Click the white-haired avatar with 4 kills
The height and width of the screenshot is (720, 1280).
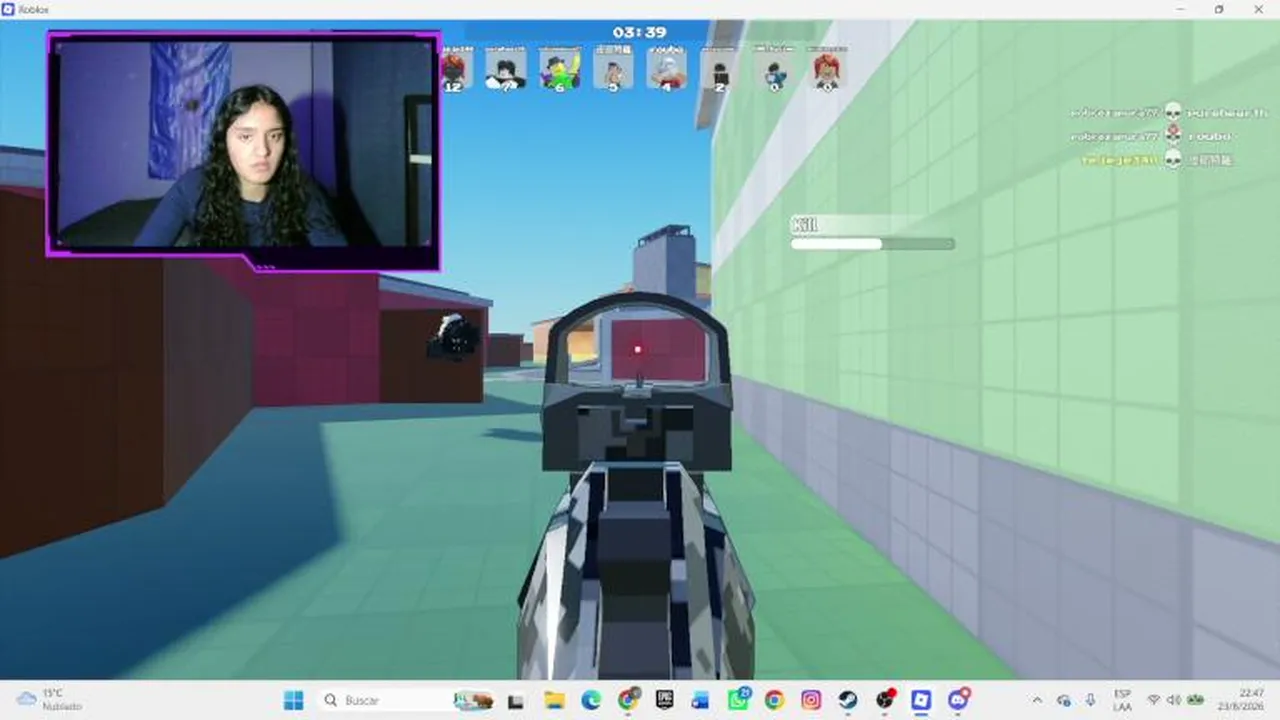click(666, 69)
